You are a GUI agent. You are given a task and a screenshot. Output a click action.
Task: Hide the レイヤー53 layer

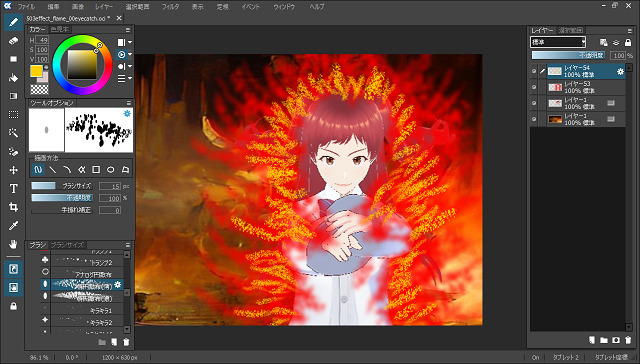click(534, 87)
